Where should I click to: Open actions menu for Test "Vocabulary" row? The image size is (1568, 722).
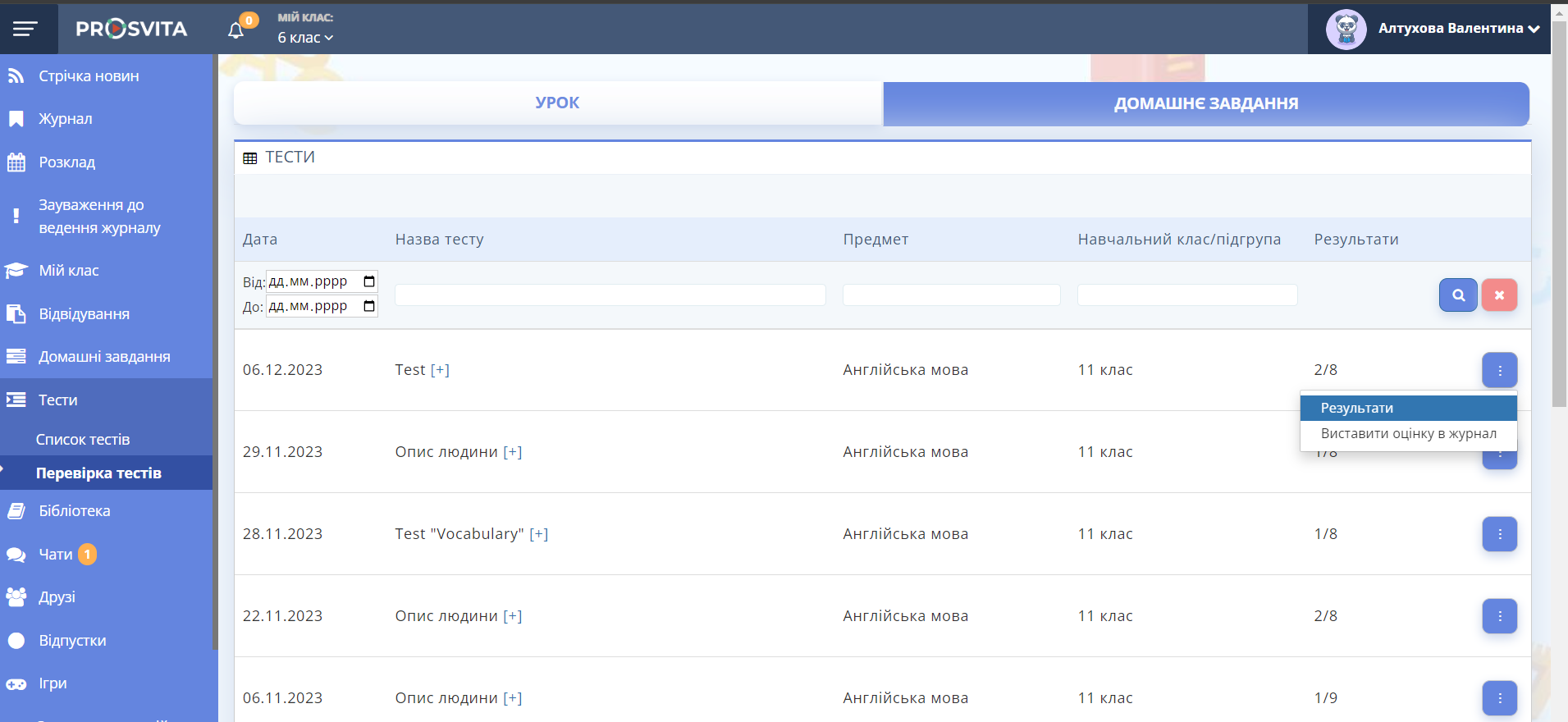pos(1498,534)
